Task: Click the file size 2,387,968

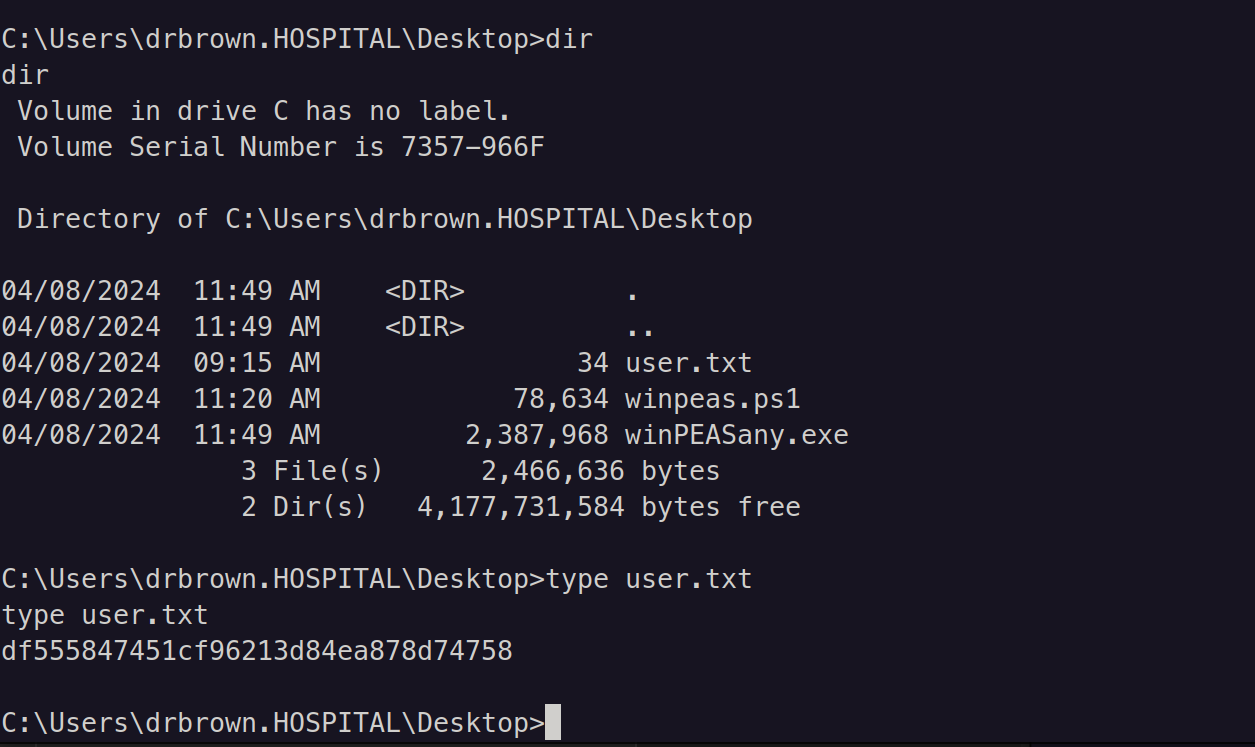Action: tap(536, 435)
